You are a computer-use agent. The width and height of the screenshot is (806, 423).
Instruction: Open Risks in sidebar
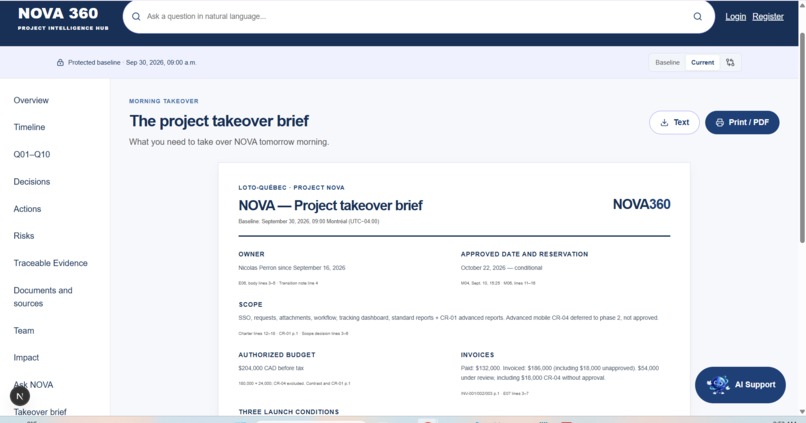pos(24,236)
